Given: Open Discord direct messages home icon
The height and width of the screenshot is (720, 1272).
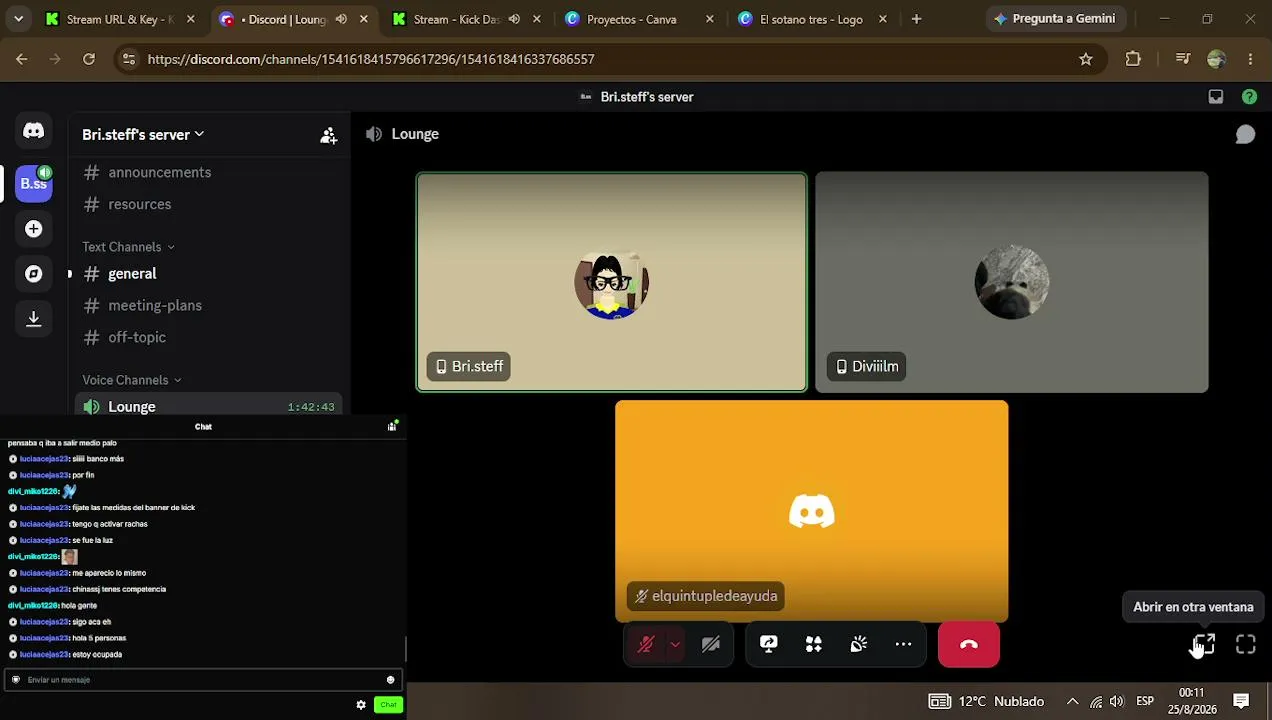Looking at the screenshot, I should pyautogui.click(x=34, y=131).
